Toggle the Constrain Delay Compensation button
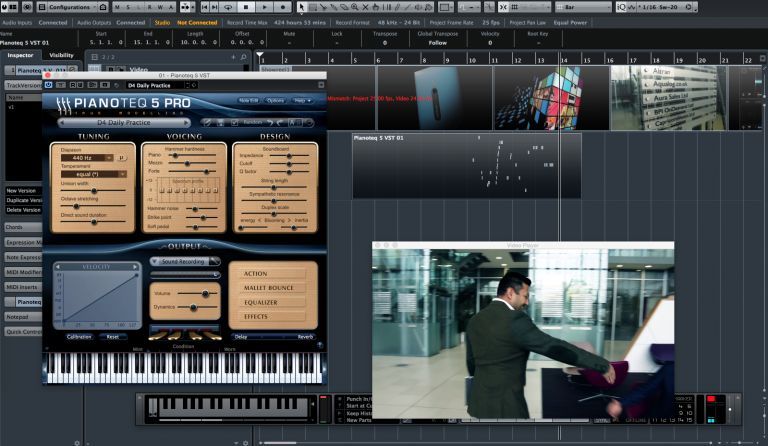The height and width of the screenshot is (446, 768). click(27, 7)
